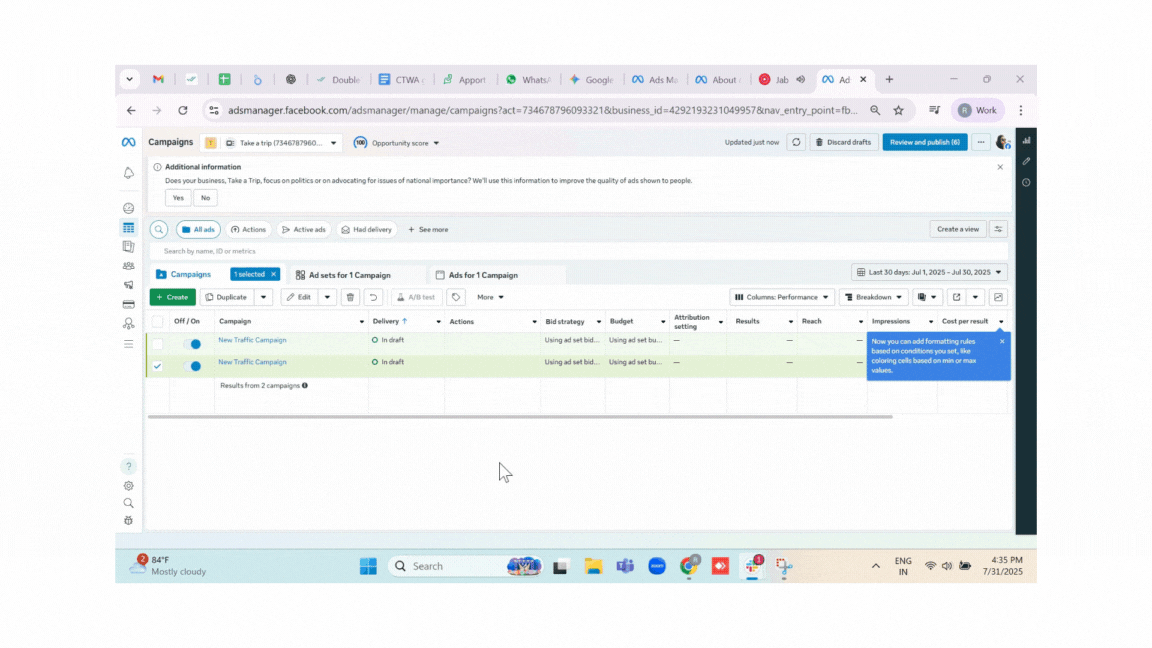Click the charts icon beside export
1152x648 pixels.
pos(998,297)
